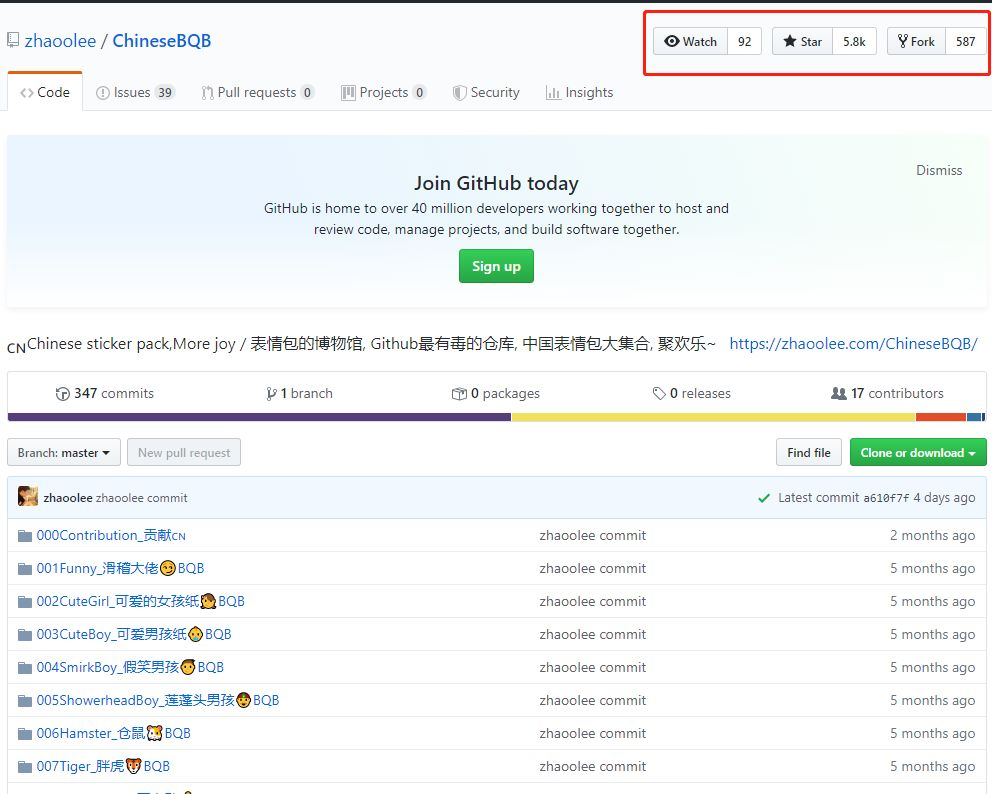
Task: Click "2 months ago" in 000Contribution row
Action: click(x=933, y=535)
